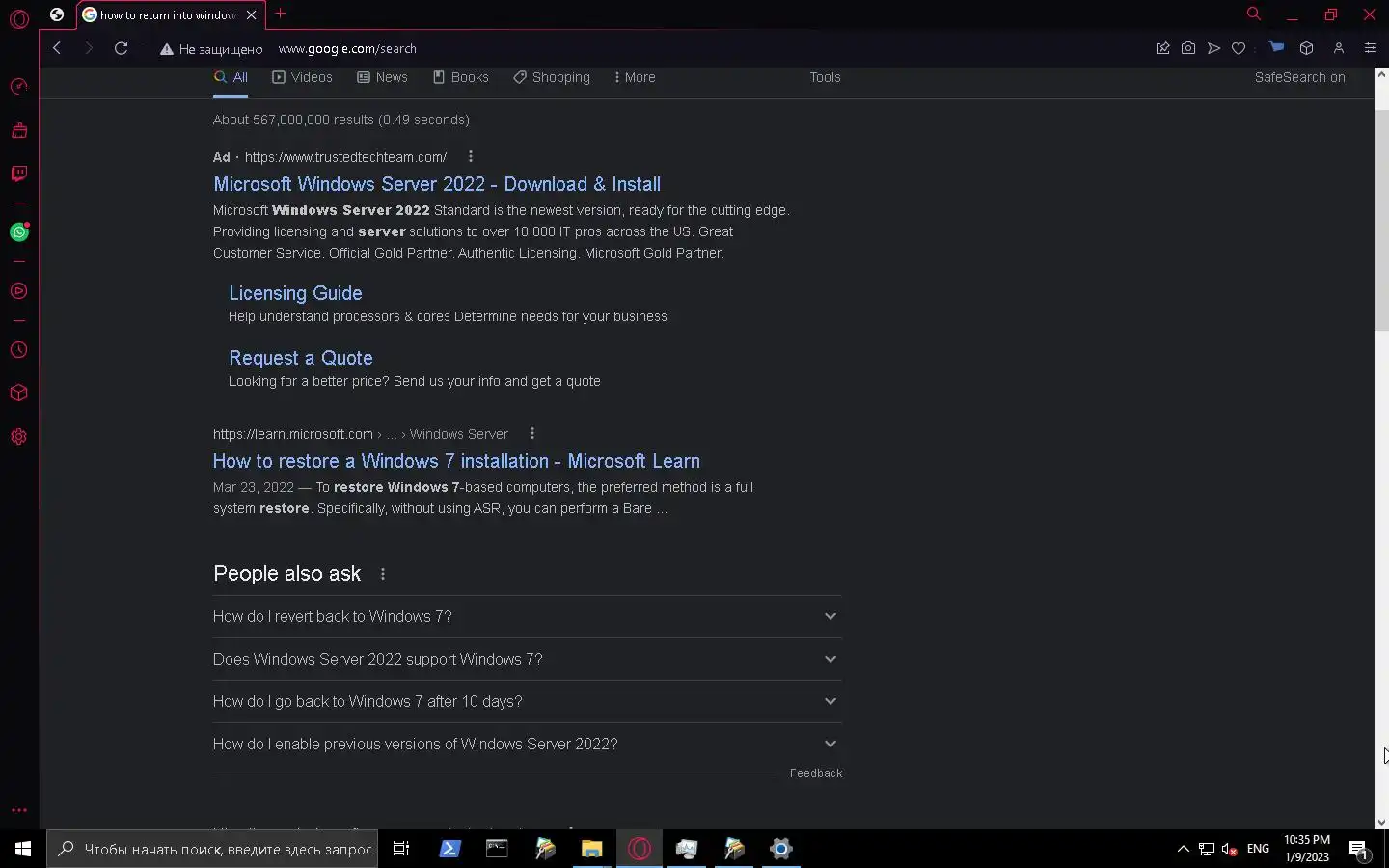Click the workspace icon left of the tab
This screenshot has height=868, width=1389.
coord(57,14)
